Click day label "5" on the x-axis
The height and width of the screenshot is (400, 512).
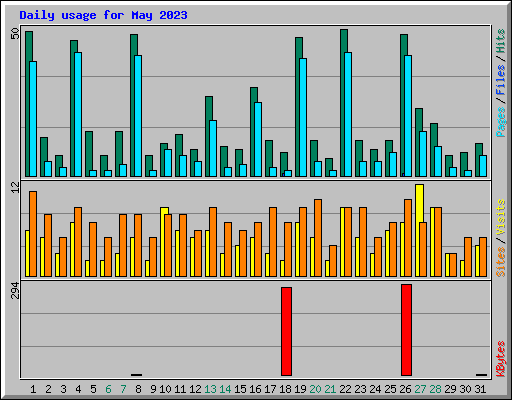93,389
